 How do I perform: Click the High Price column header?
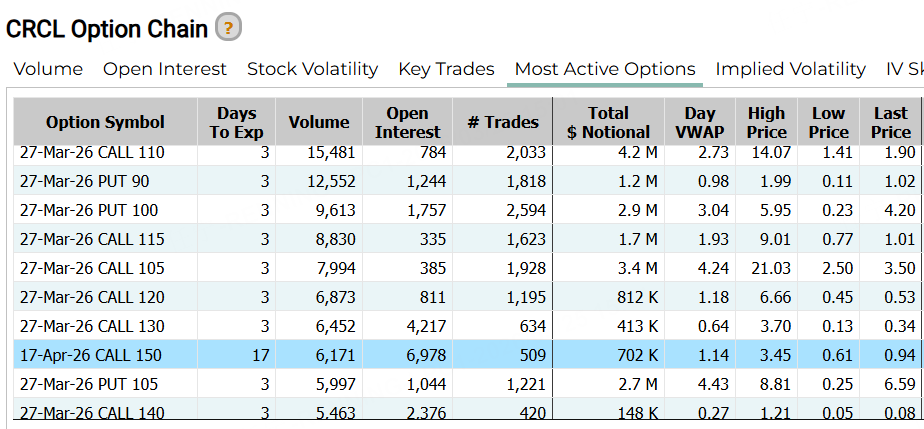tap(766, 122)
